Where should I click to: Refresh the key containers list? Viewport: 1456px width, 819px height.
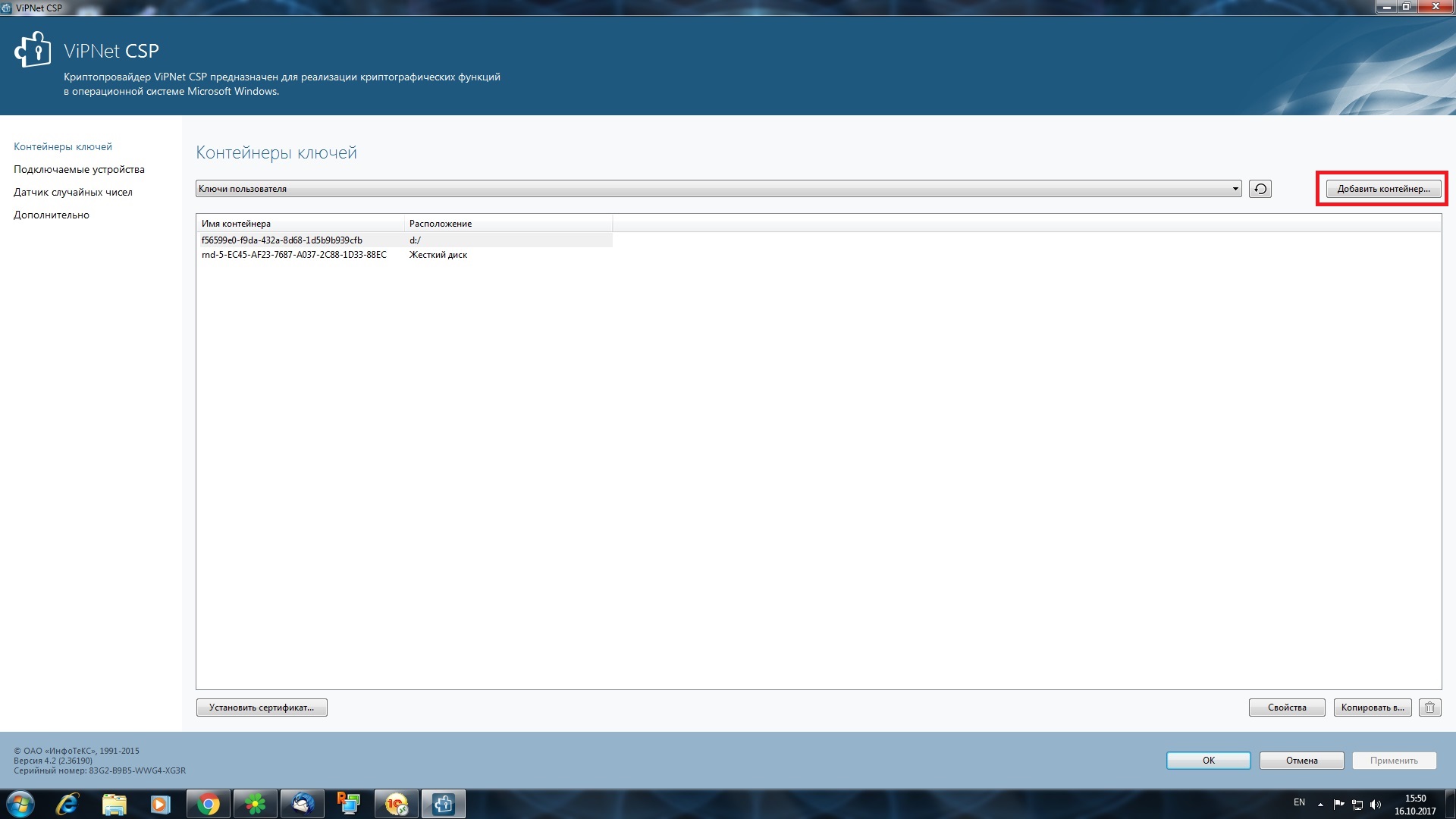[1260, 189]
